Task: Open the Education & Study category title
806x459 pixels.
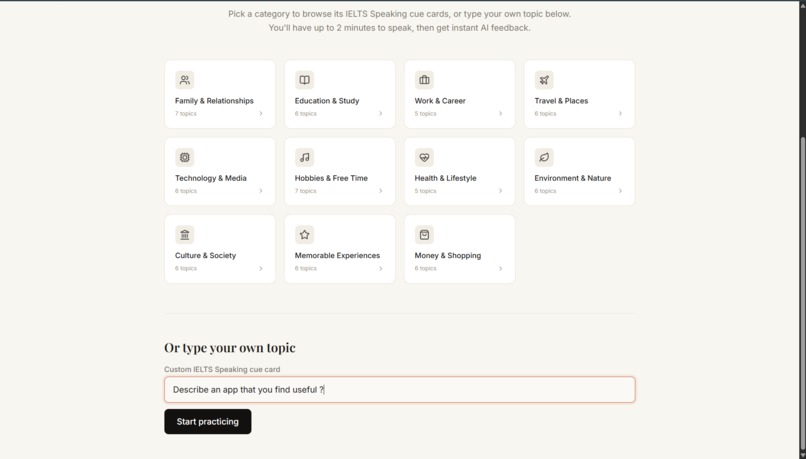Action: (327, 101)
